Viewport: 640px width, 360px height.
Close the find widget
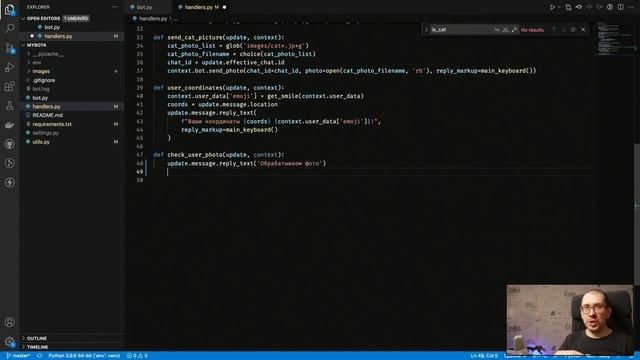point(583,30)
